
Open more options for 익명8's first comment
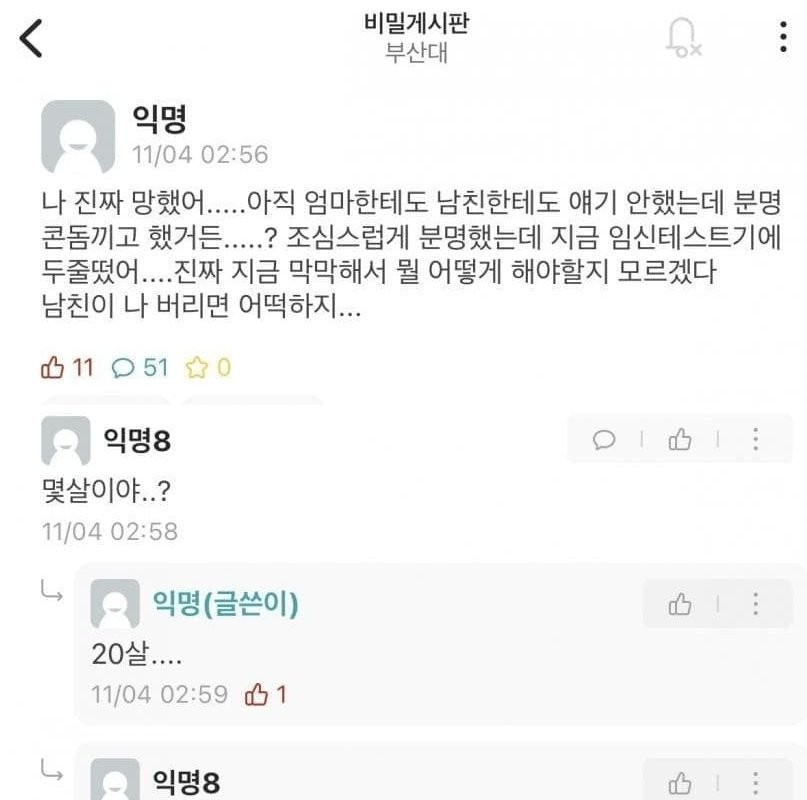coord(756,439)
